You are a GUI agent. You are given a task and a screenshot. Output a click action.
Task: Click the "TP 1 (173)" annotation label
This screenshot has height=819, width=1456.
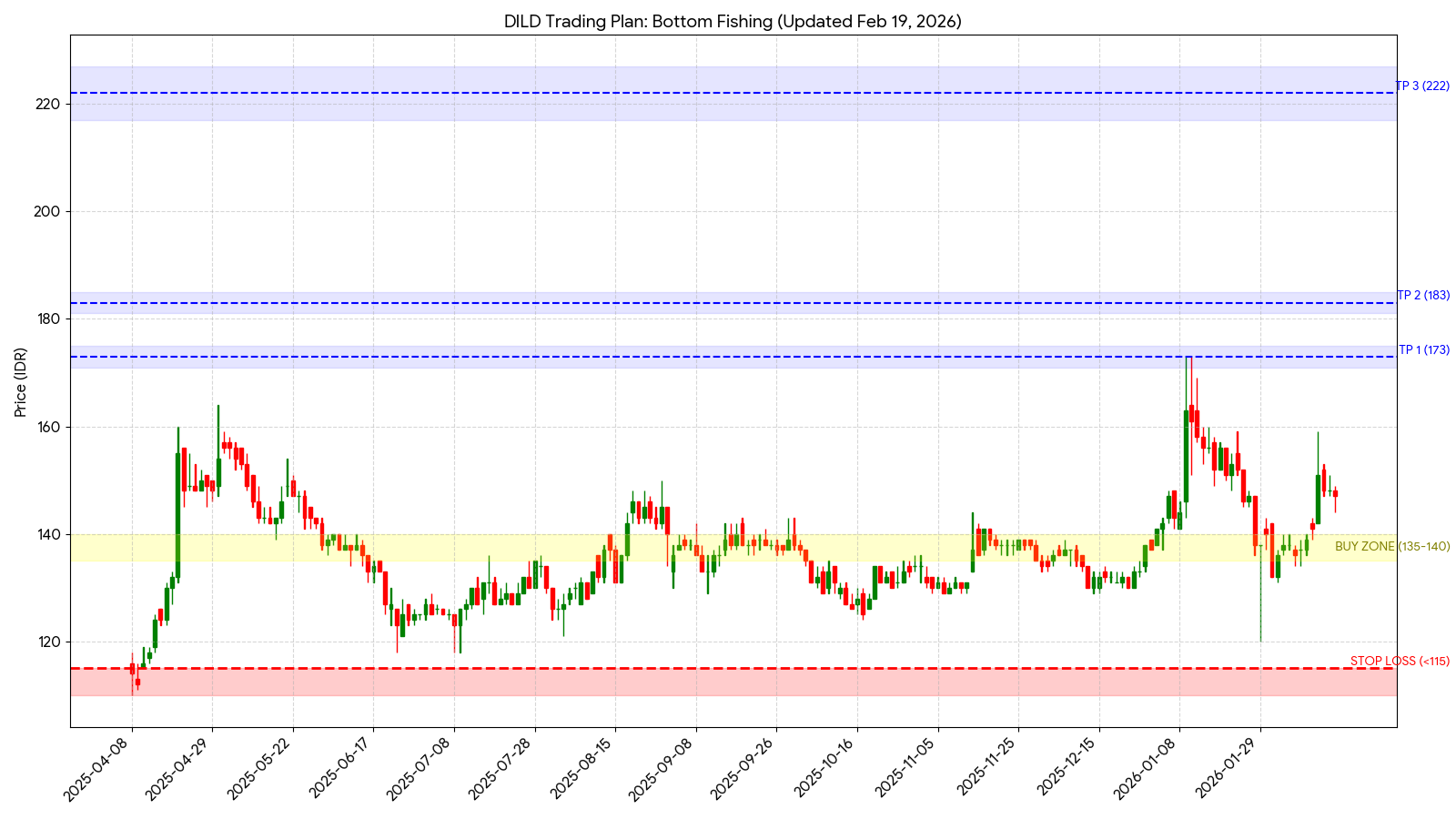pyautogui.click(x=1424, y=350)
